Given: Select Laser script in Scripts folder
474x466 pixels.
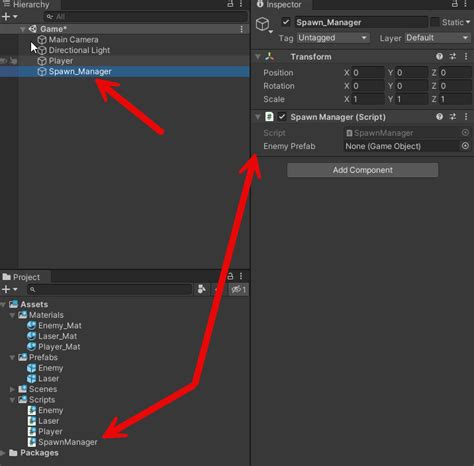Looking at the screenshot, I should [x=43, y=421].
